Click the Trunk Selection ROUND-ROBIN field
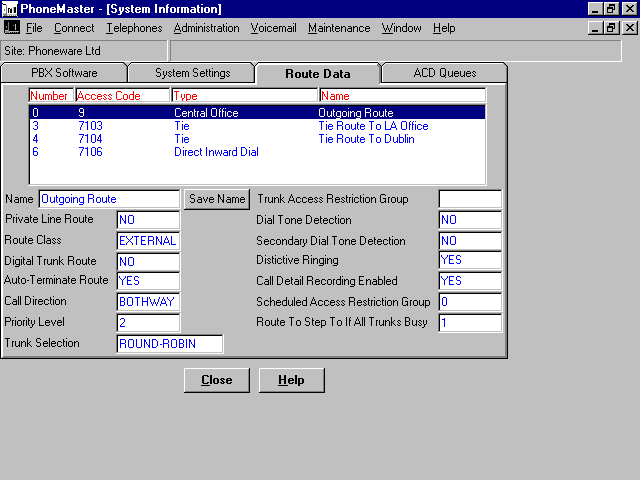The image size is (640, 480). pos(170,344)
